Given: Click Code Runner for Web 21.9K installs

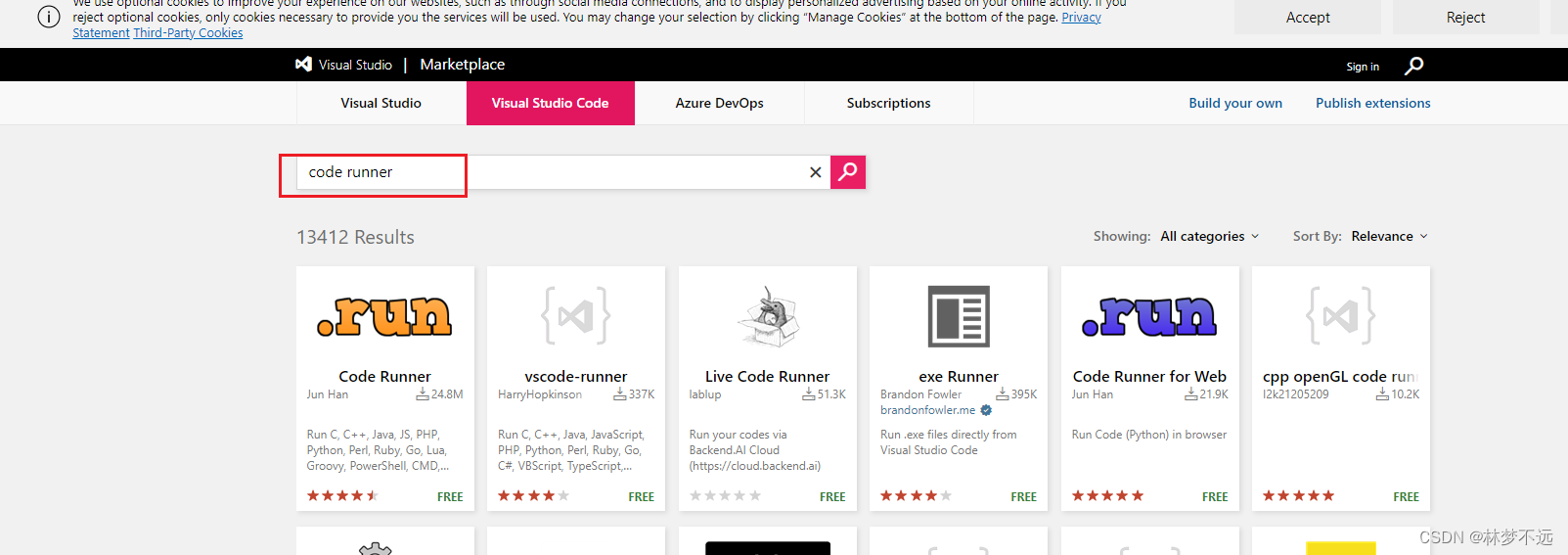Looking at the screenshot, I should pyautogui.click(x=1206, y=394).
